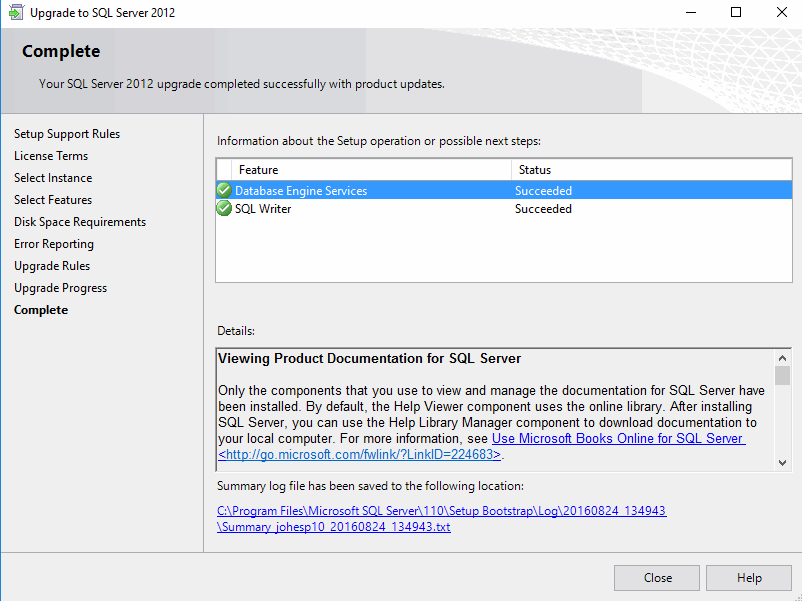Open the summary log file path link
802x602 pixels.
pos(441,518)
